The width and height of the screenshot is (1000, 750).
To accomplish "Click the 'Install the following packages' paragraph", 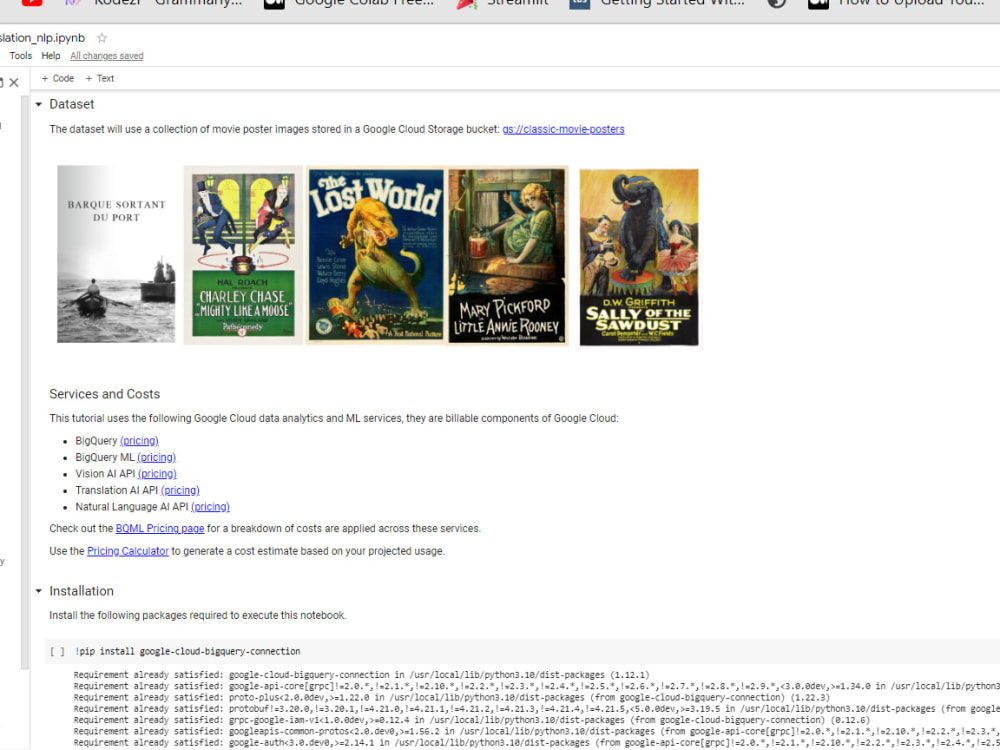I will pos(198,616).
